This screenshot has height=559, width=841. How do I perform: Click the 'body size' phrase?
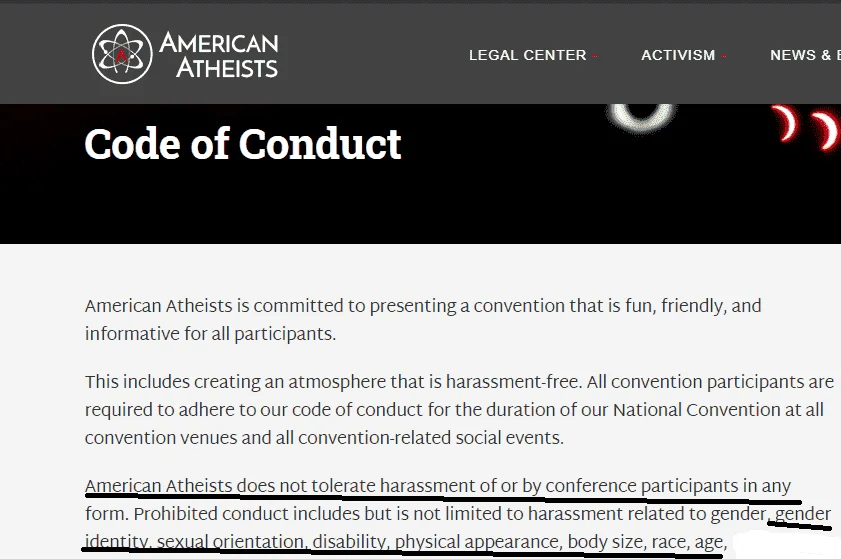tap(606, 542)
